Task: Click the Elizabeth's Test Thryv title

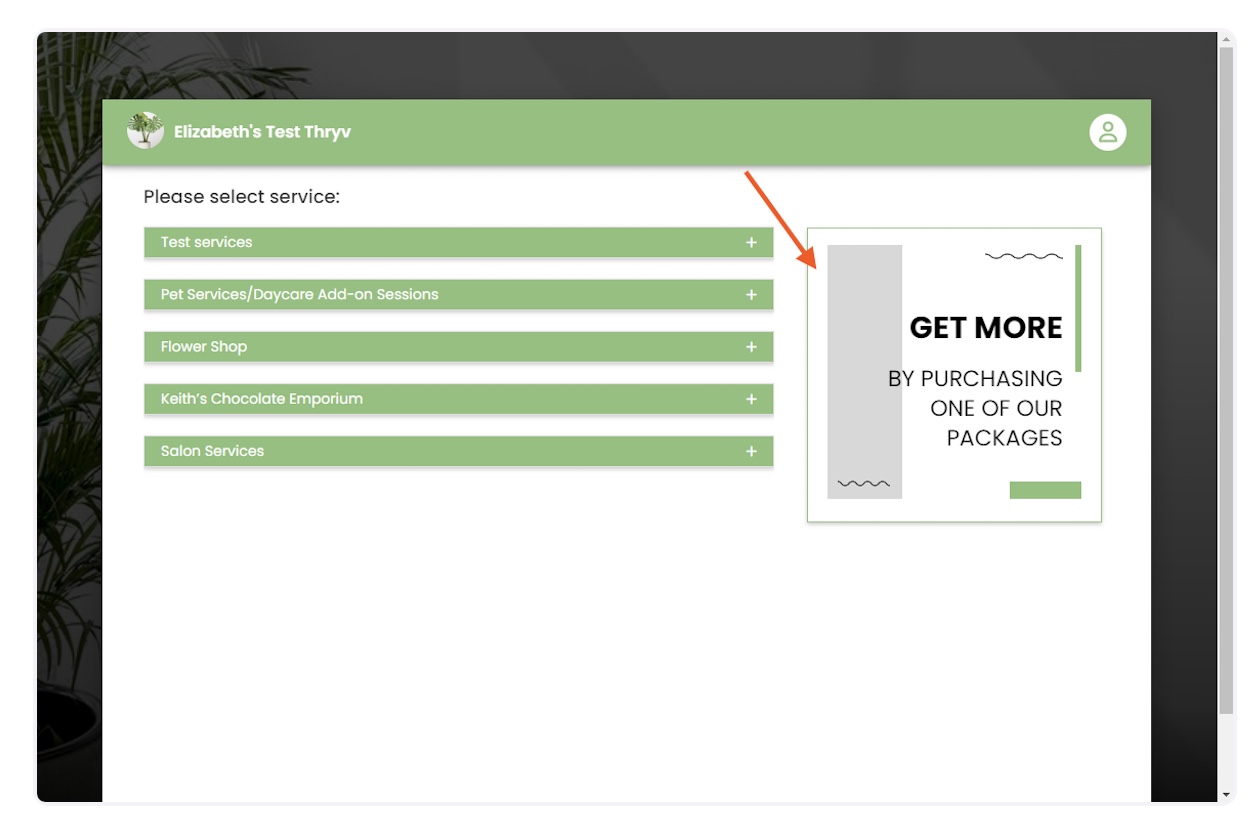Action: pos(263,132)
